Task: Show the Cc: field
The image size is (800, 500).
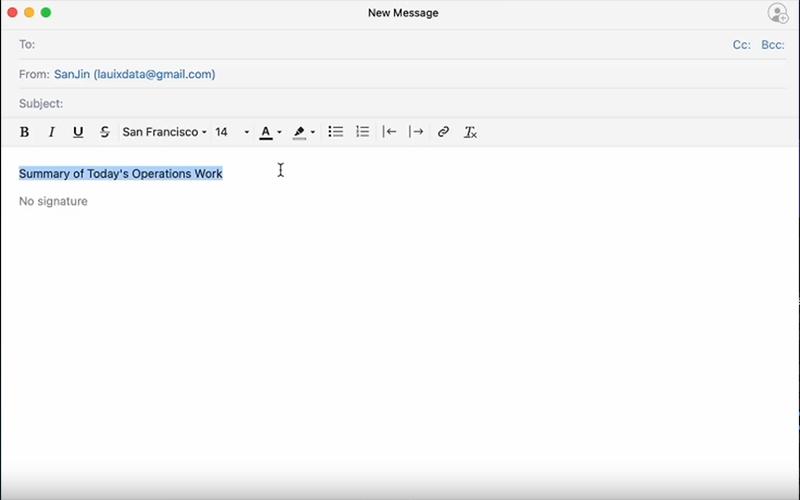Action: (x=741, y=45)
